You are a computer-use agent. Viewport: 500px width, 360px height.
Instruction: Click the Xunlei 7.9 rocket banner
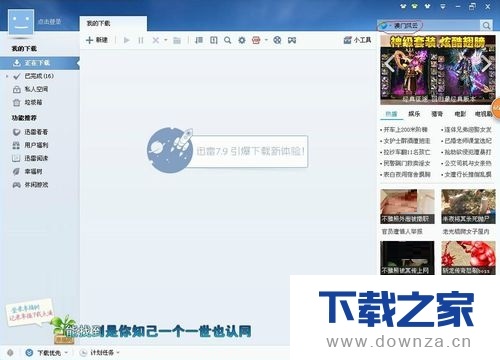click(227, 150)
